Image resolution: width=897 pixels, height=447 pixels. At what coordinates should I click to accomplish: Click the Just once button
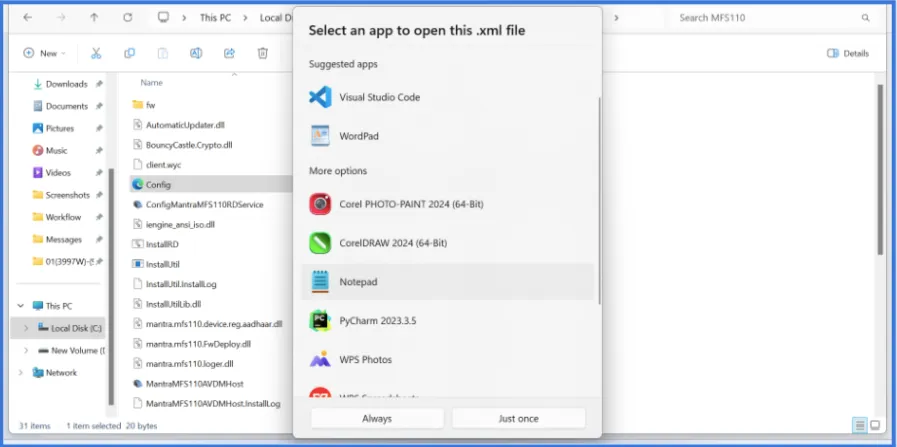point(518,418)
